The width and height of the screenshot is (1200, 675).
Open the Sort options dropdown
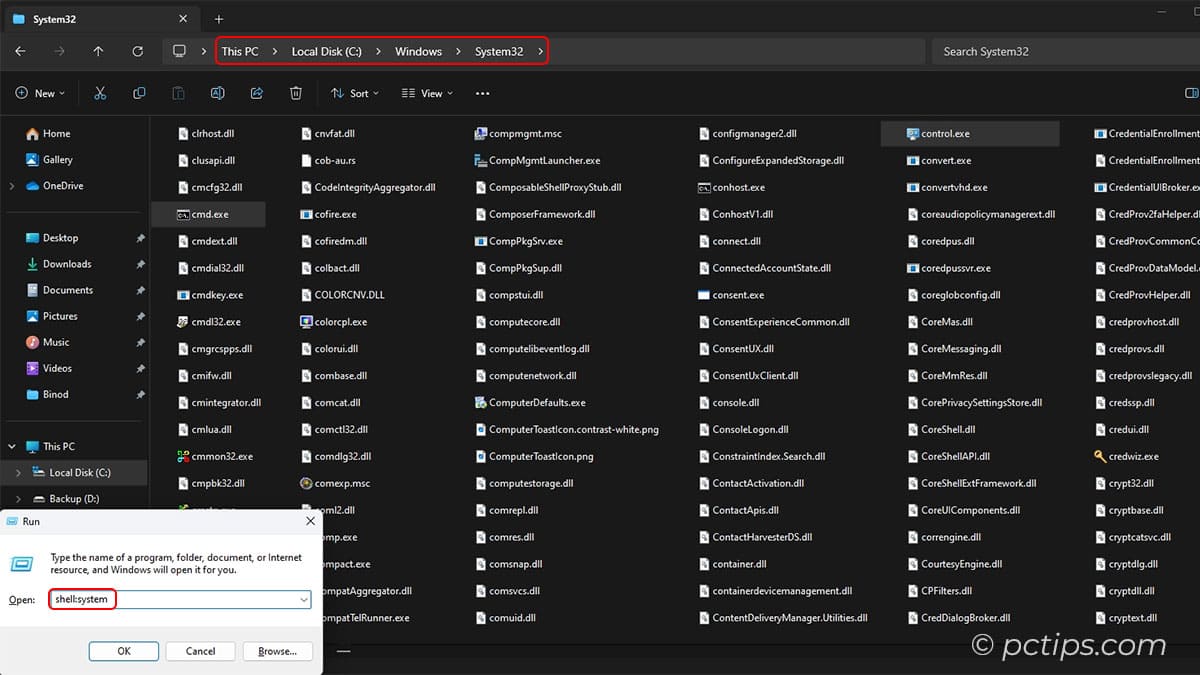coord(354,92)
